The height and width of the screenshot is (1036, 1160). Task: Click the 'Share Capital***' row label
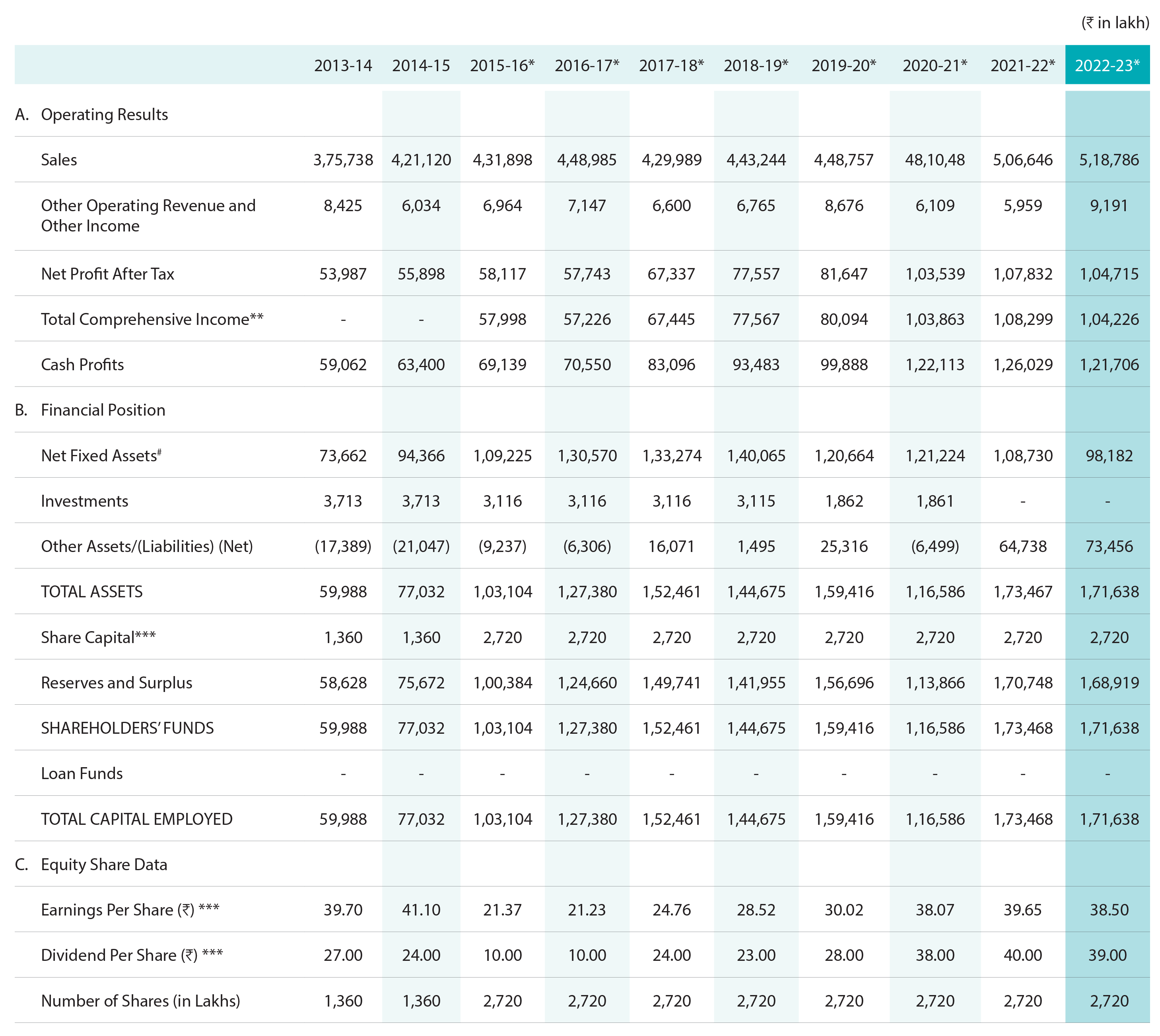pos(98,637)
